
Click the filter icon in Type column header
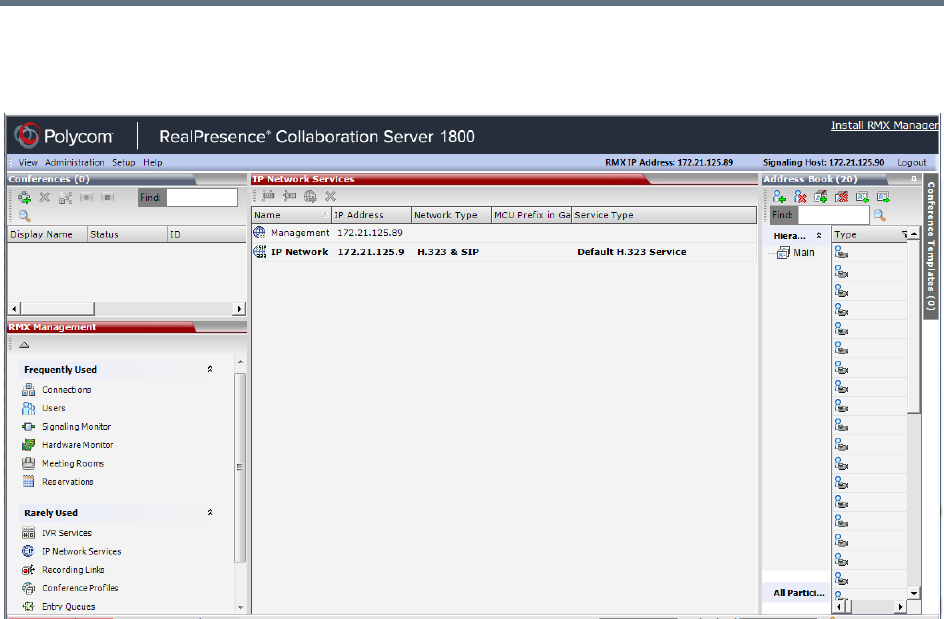[904, 234]
